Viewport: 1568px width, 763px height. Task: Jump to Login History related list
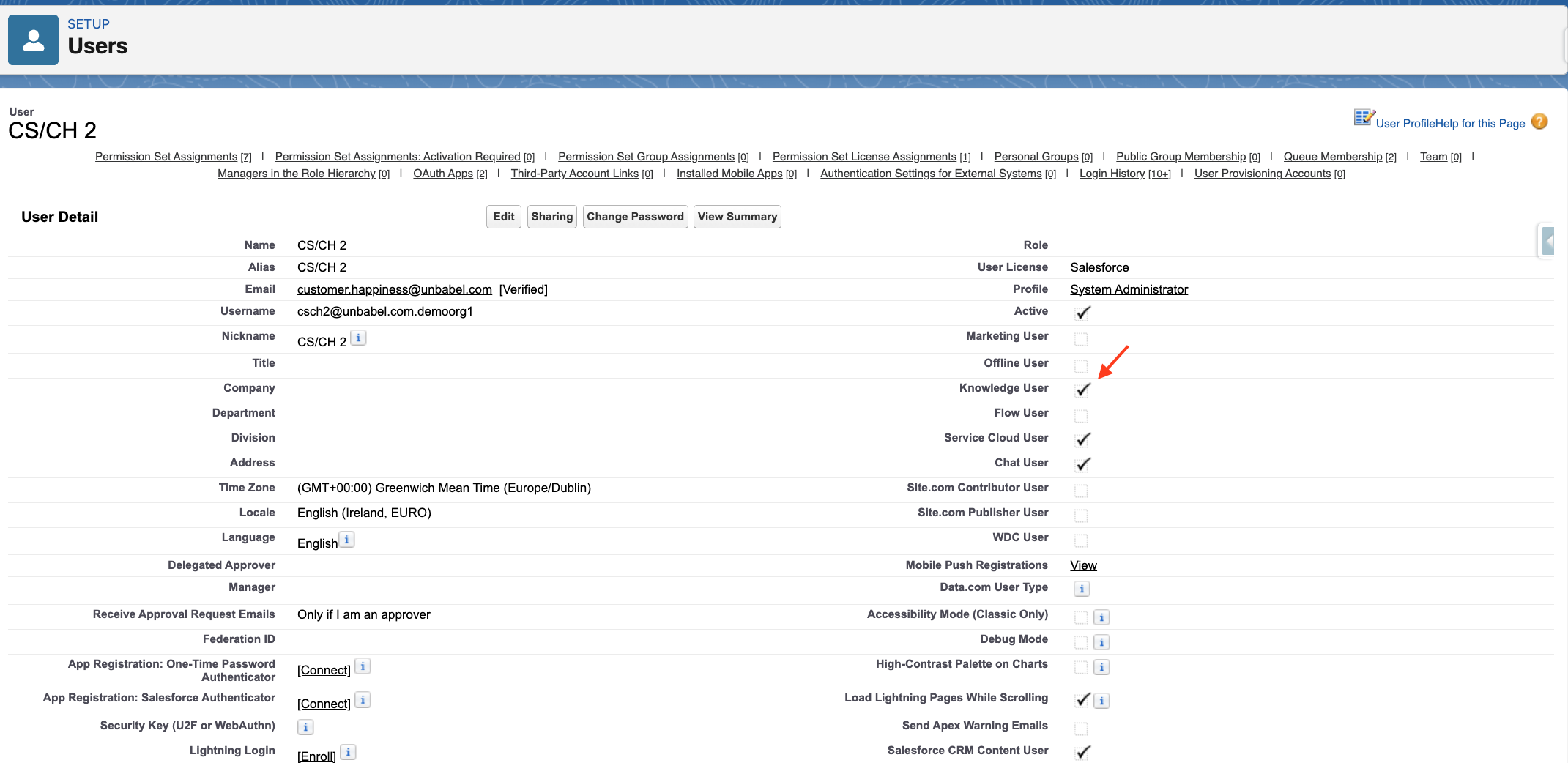click(1125, 174)
